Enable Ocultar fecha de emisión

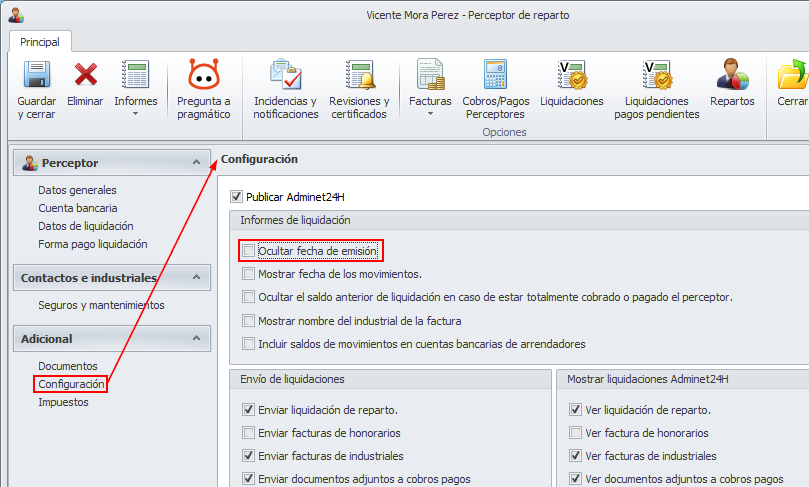point(249,251)
